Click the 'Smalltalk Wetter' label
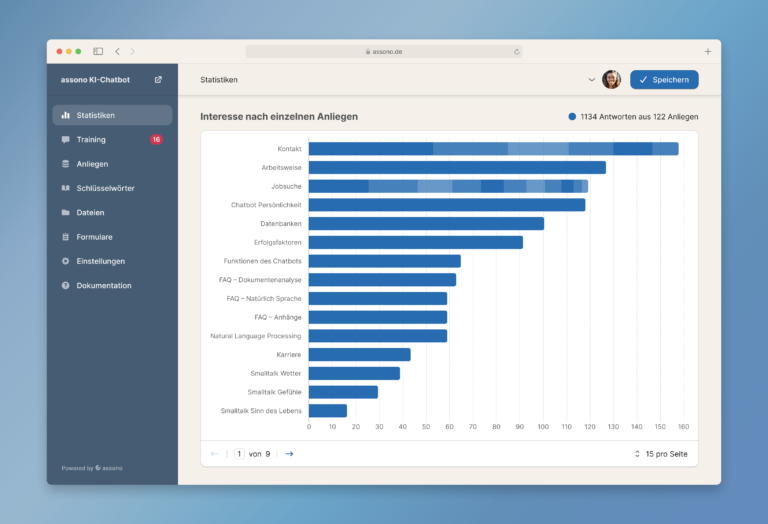This screenshot has height=524, width=768. pos(276,373)
